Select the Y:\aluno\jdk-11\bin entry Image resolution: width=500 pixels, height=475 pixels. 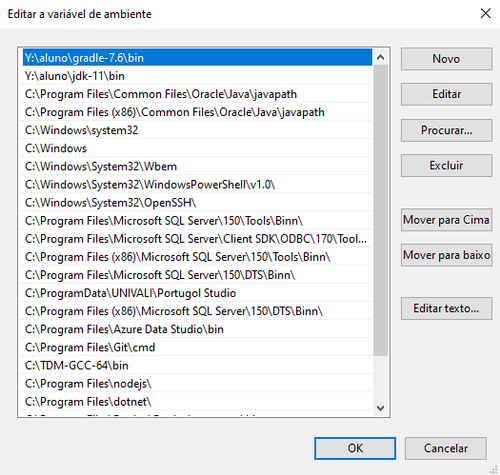pos(196,76)
